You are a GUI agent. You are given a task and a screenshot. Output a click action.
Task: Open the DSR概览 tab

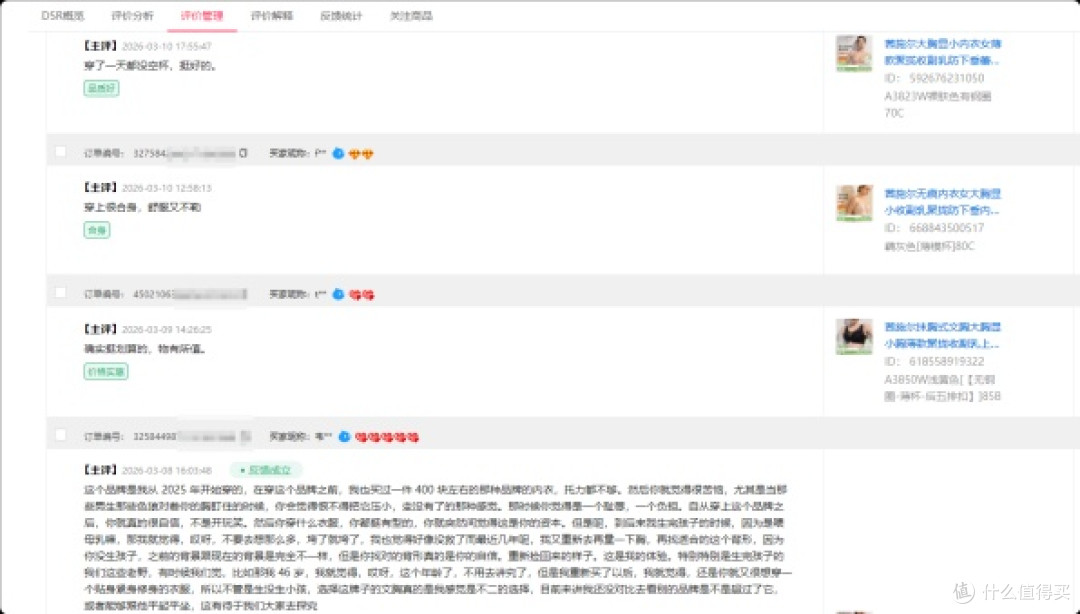[x=63, y=15]
